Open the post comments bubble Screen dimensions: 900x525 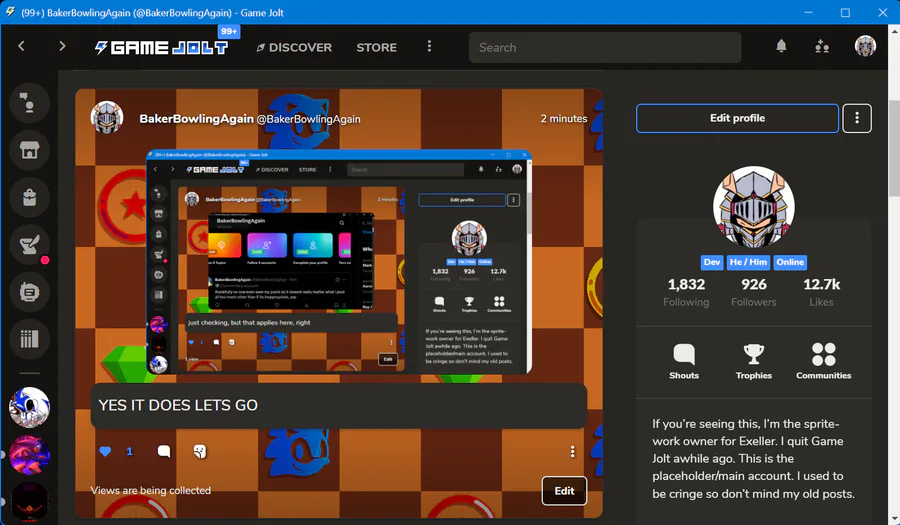164,452
